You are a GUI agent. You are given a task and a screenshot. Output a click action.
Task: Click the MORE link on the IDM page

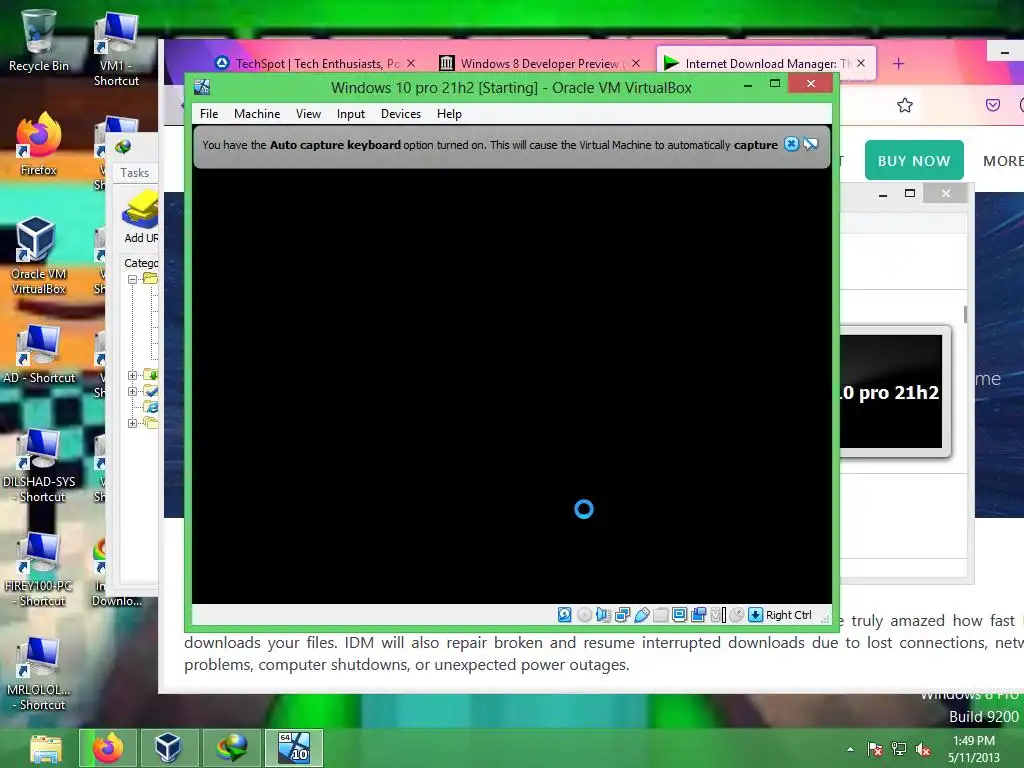pyautogui.click(x=1003, y=161)
